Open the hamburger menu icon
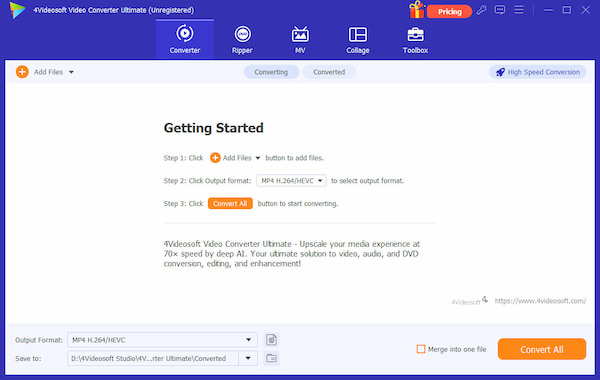The image size is (600, 380). (x=519, y=10)
